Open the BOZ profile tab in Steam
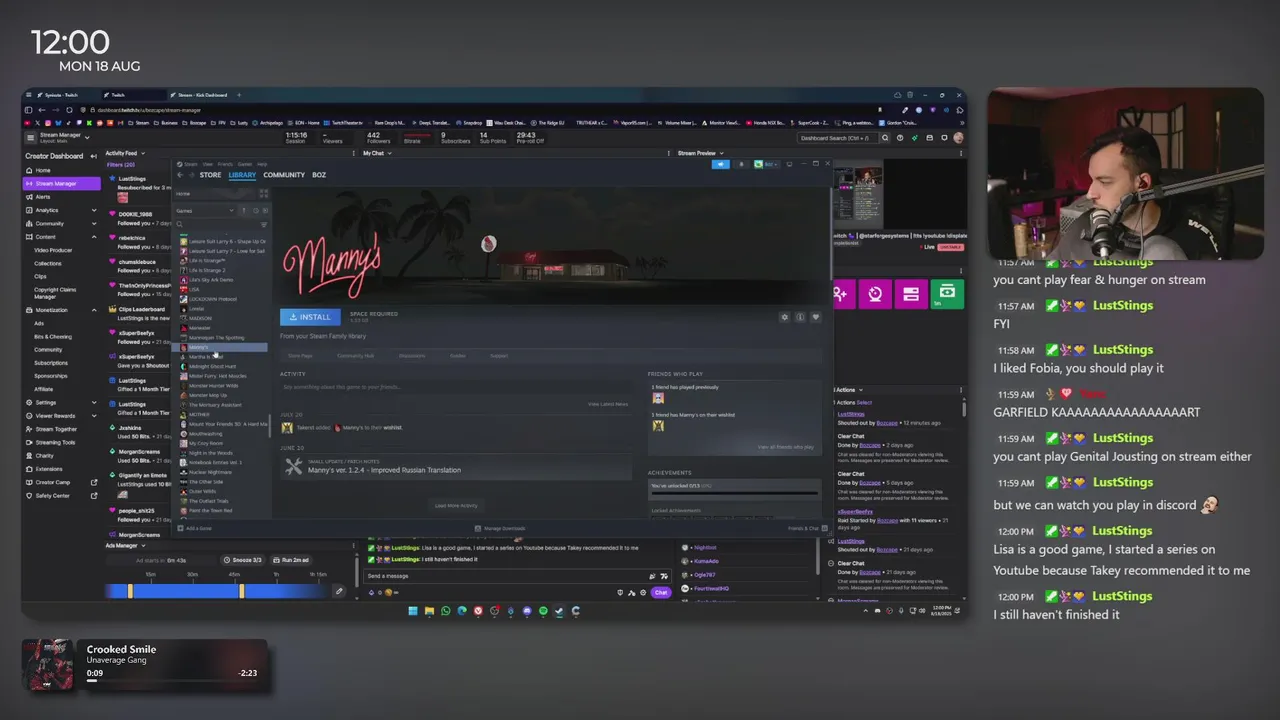The height and width of the screenshot is (720, 1280). [319, 175]
